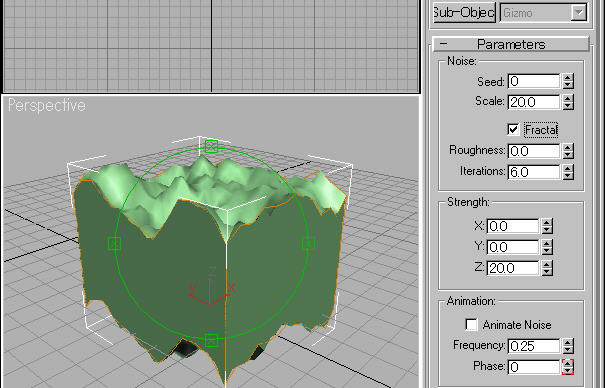Click the Seed value field
Viewport: 605px width, 388px height.
click(x=534, y=81)
